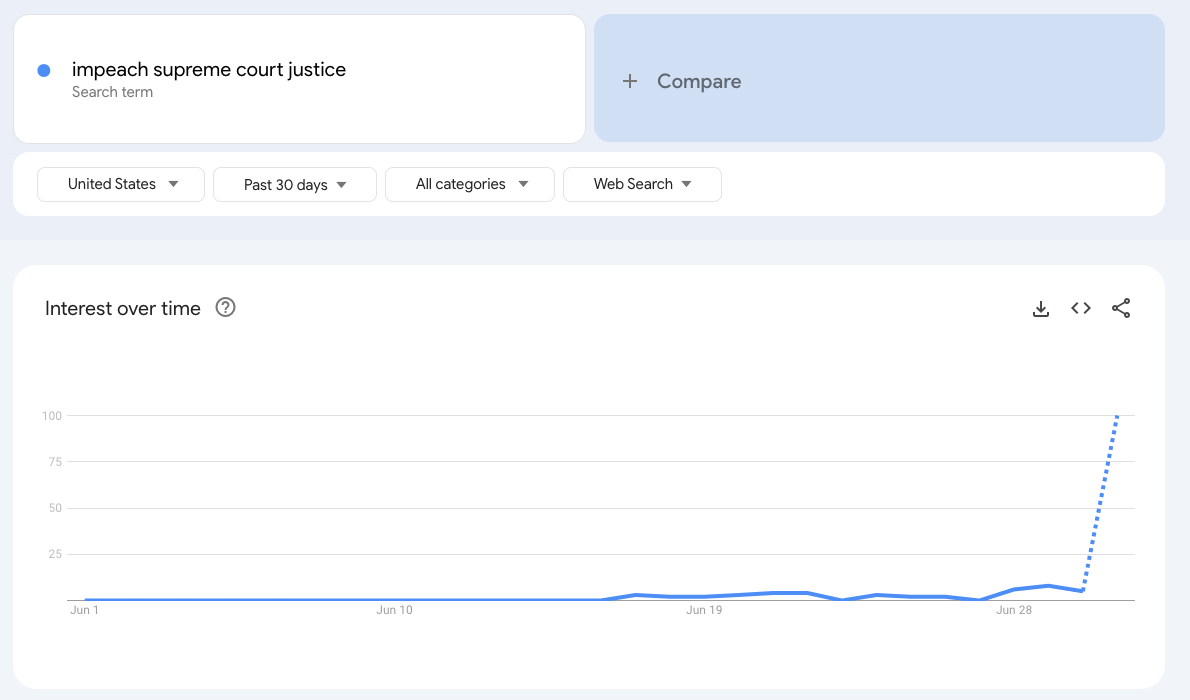Viewport: 1190px width, 700px height.
Task: Open the Web Search type dropdown
Action: click(642, 184)
